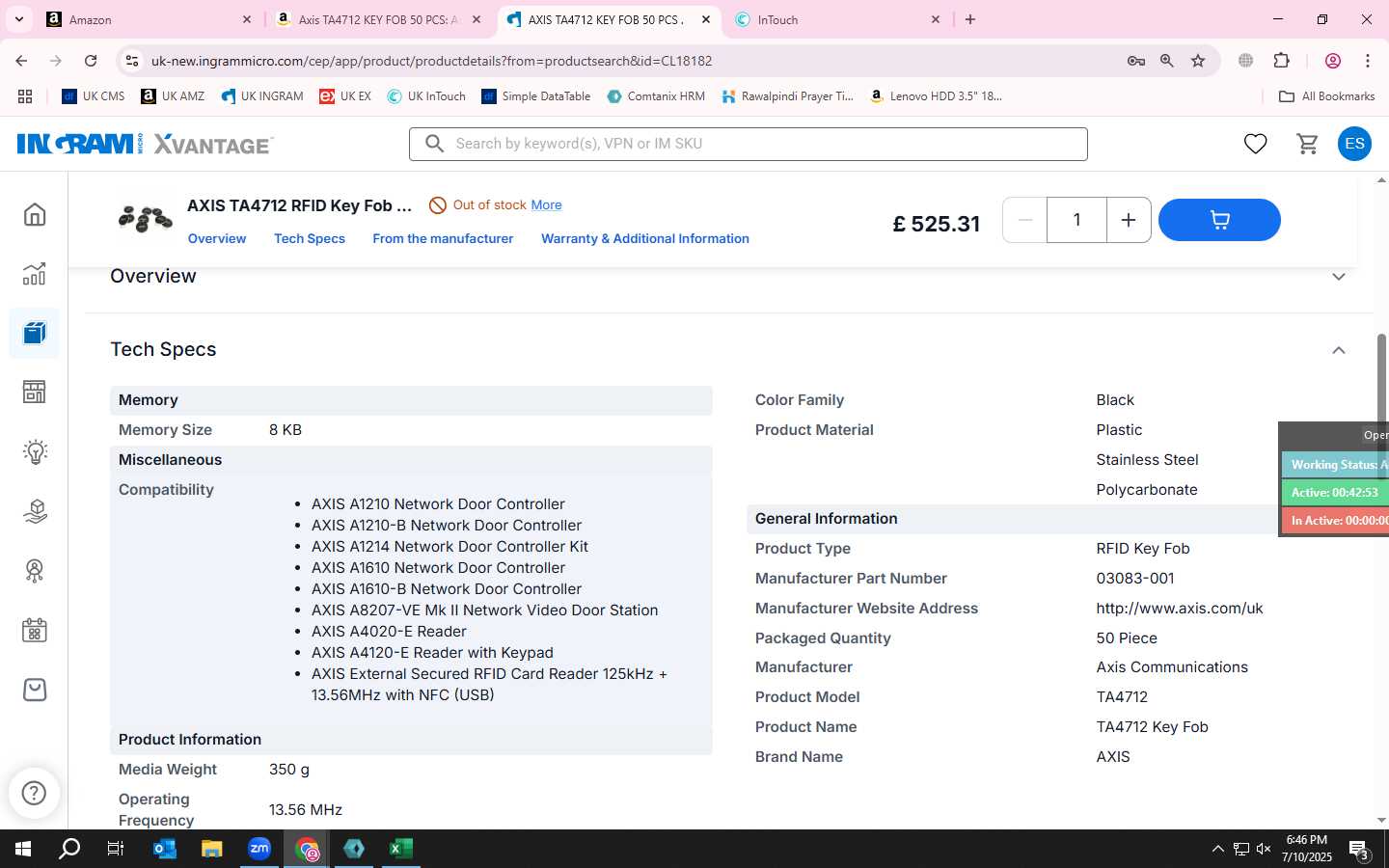Screen dimensions: 1389x868
Task: Open the ES user profile avatar
Action: [1354, 144]
